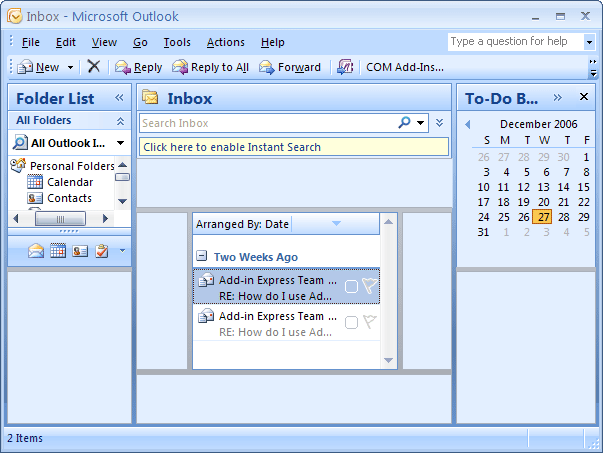Minimize the Folder List pane
Screen dimensions: 603x453
point(119,98)
